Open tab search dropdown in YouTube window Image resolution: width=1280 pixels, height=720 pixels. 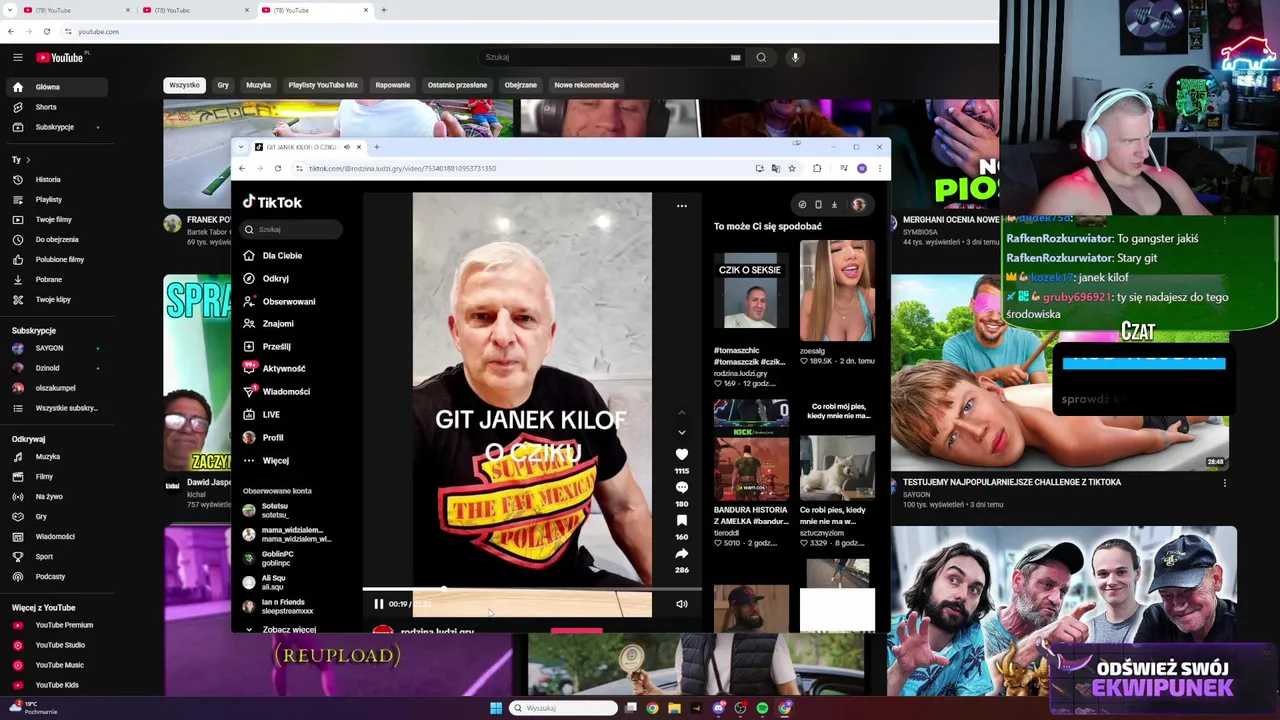[10, 10]
